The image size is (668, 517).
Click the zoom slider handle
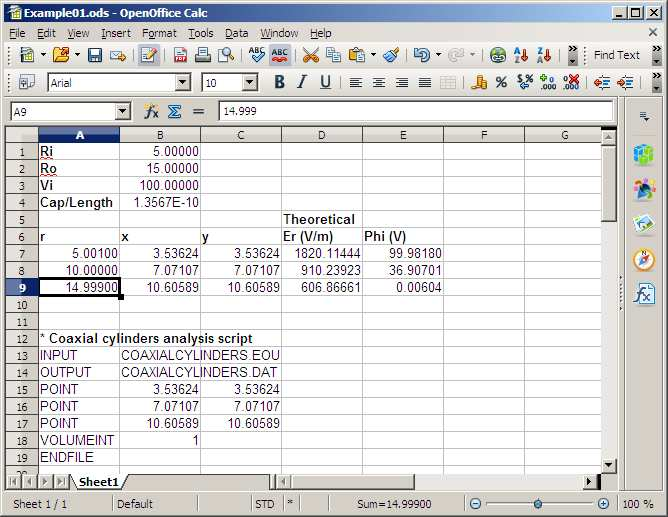538,504
